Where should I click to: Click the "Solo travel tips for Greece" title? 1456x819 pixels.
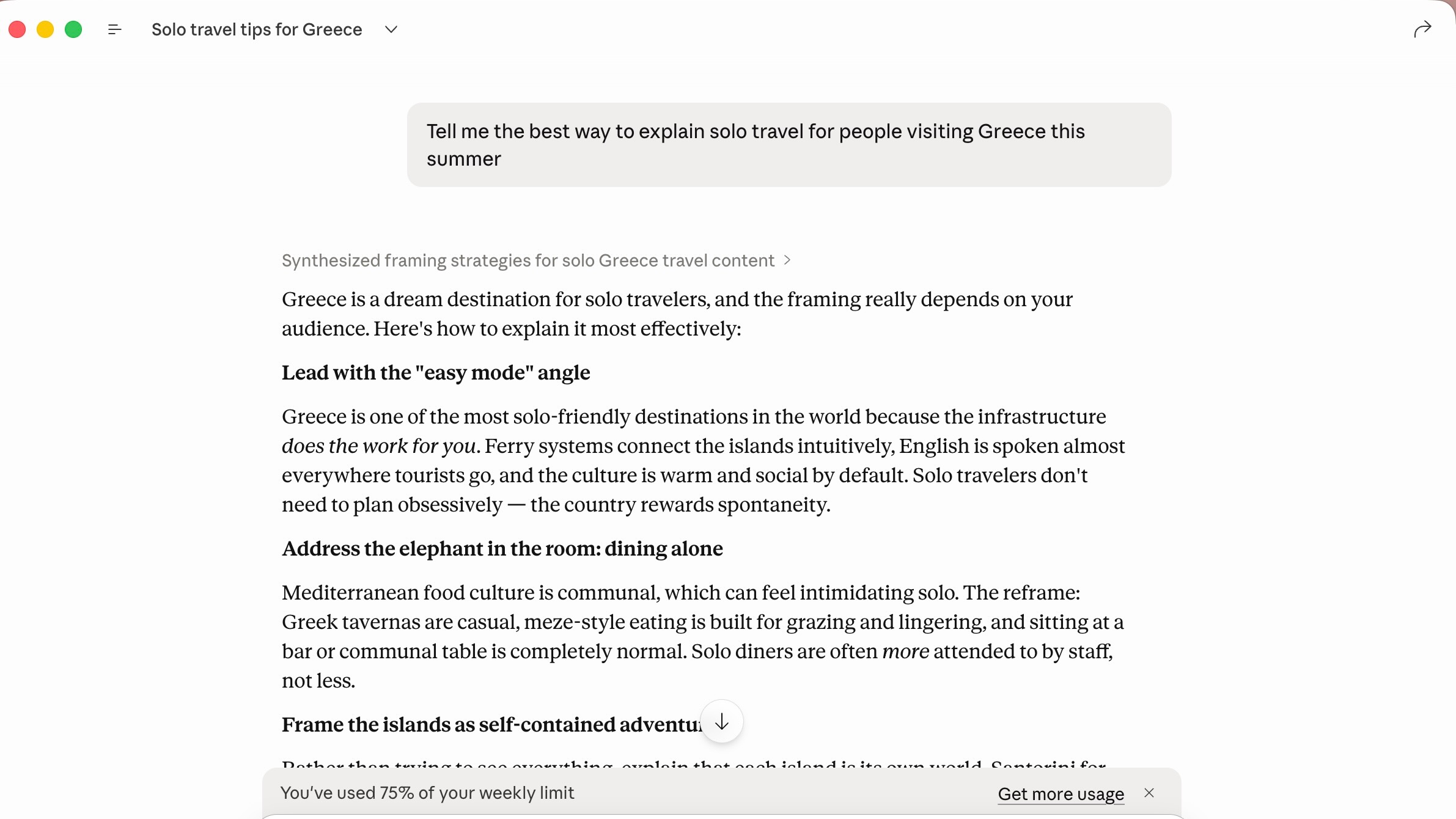pyautogui.click(x=257, y=29)
